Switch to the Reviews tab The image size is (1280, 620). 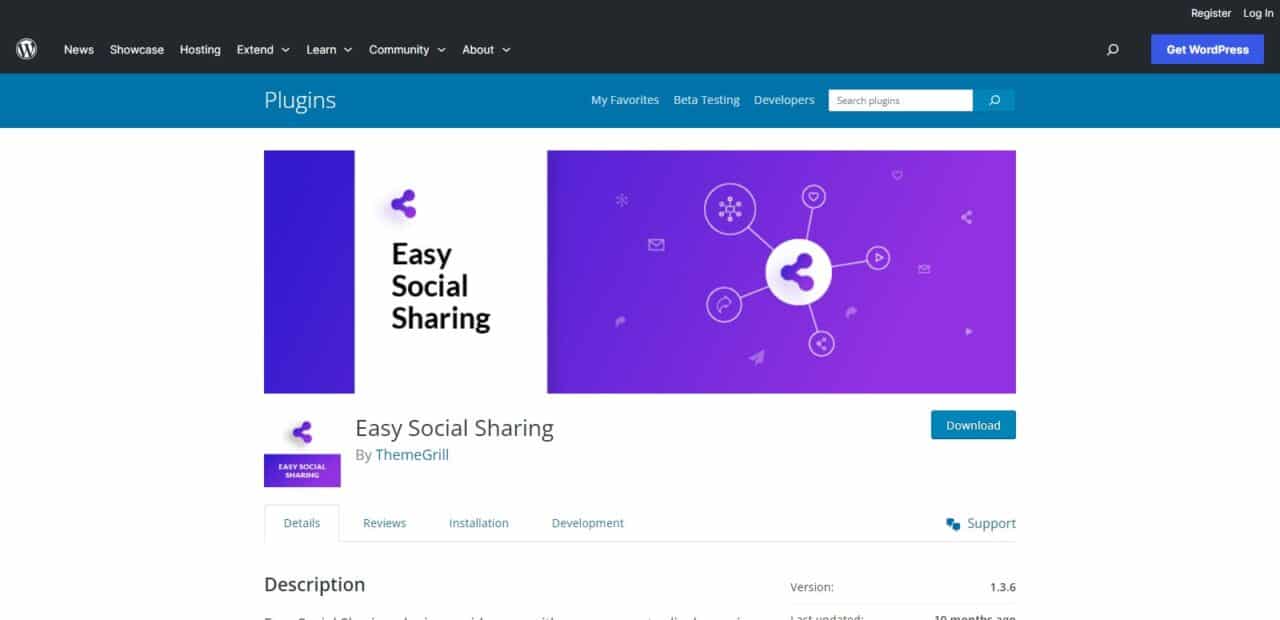384,523
